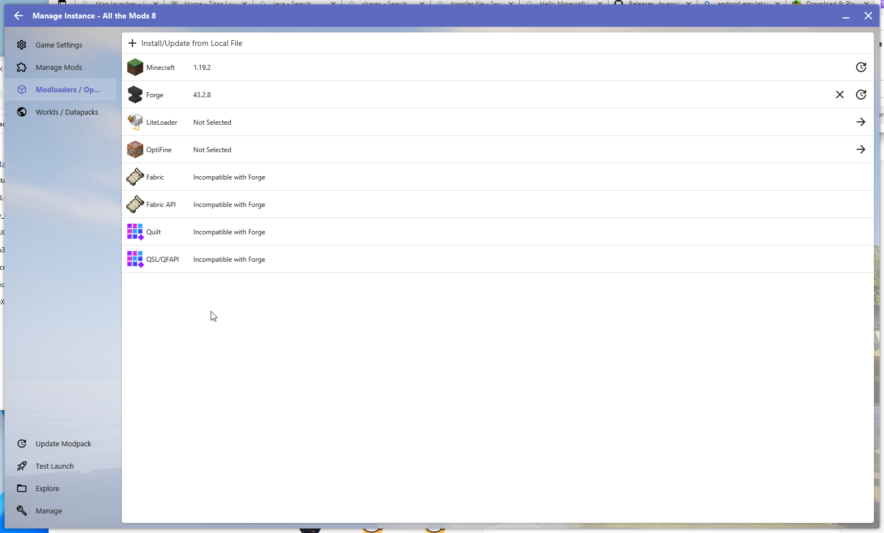Image resolution: width=884 pixels, height=533 pixels.
Task: Expand LiteLoader selection arrow
Action: (x=861, y=122)
